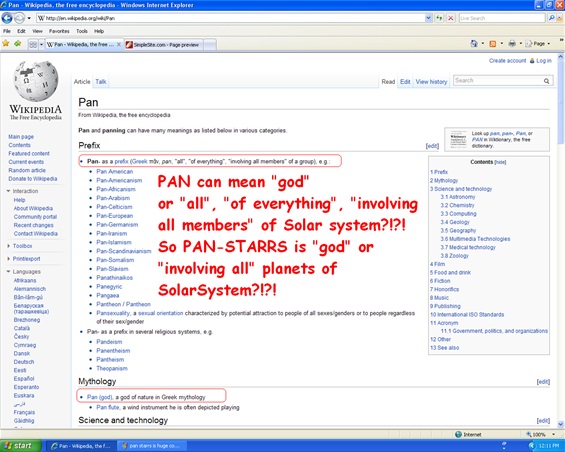Open the View menu
Image resolution: width=565 pixels, height=452 pixels.
[x=37, y=31]
